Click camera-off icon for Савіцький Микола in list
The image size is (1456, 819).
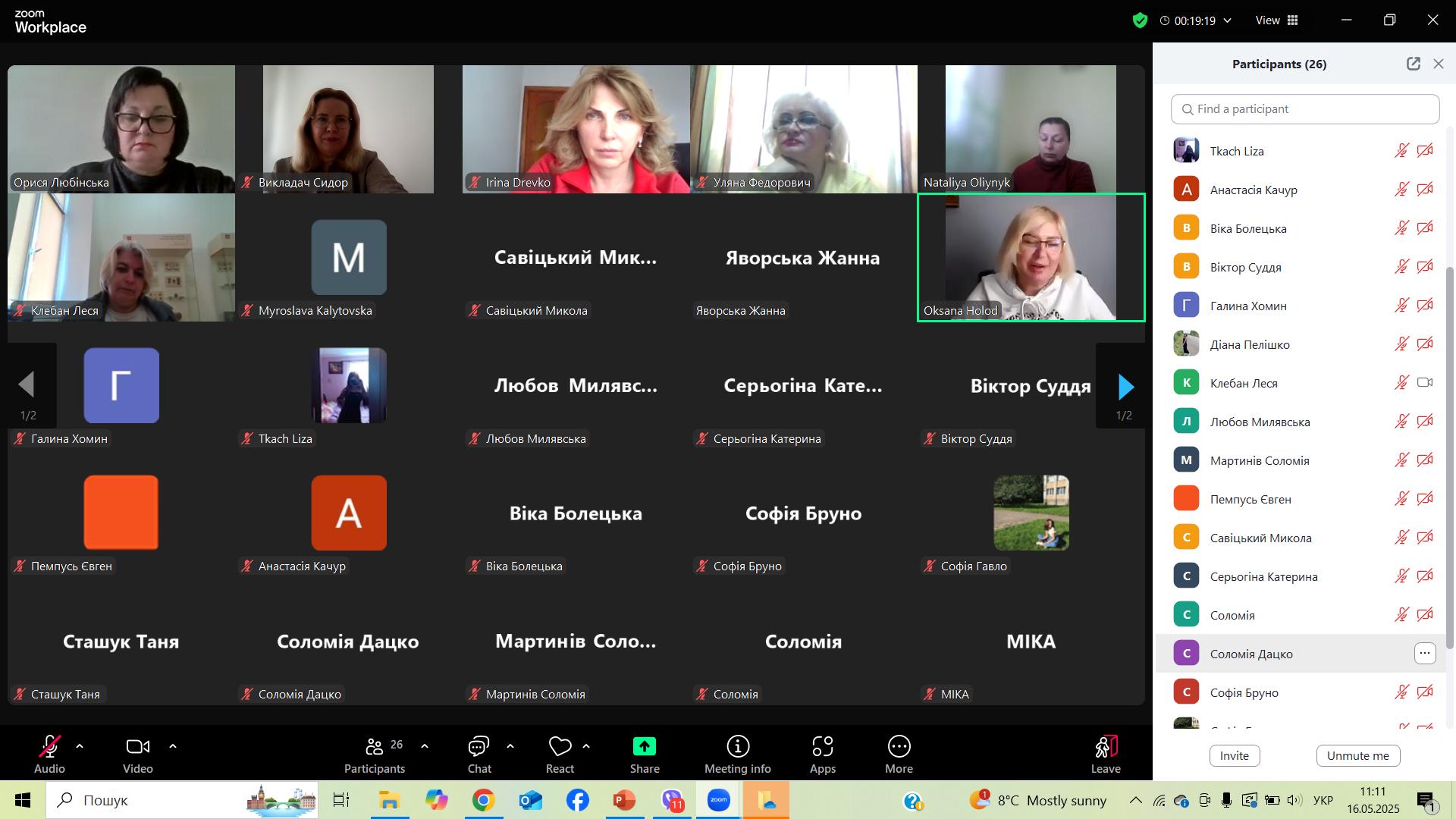pos(1425,538)
